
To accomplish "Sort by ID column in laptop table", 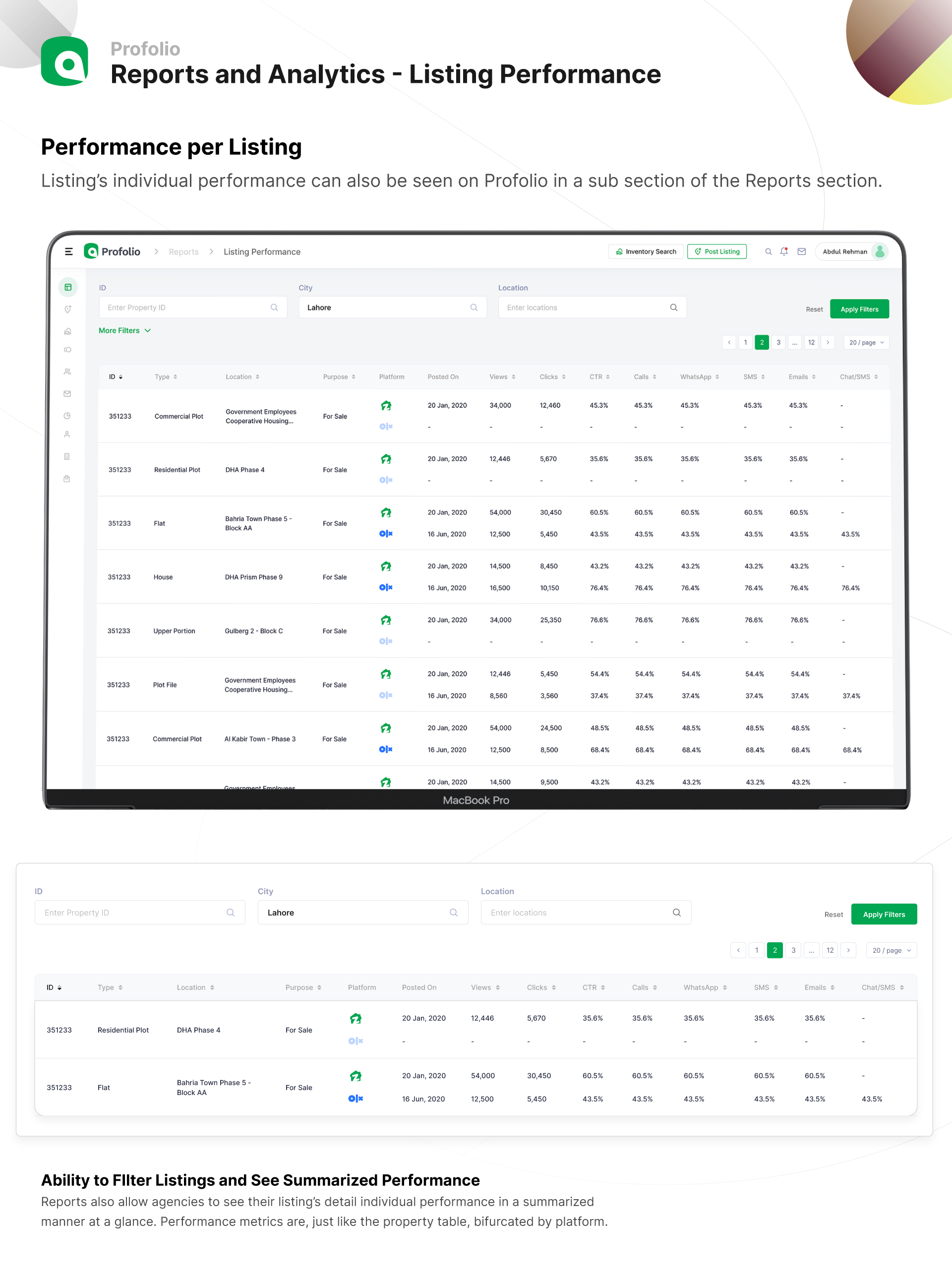I will tap(115, 377).
